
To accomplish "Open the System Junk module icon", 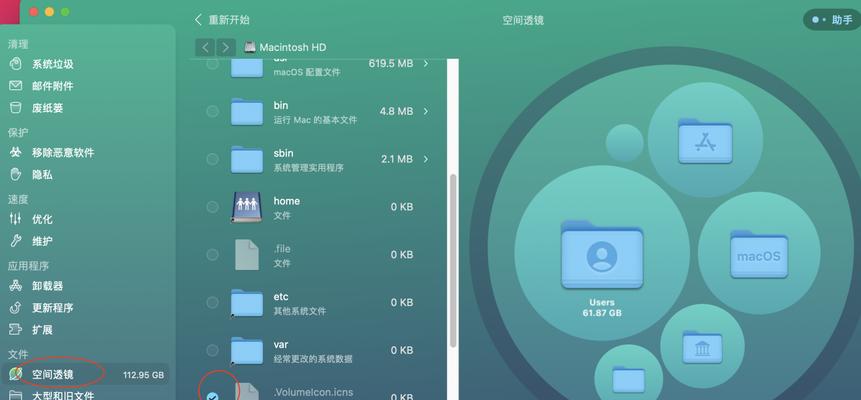I will [x=15, y=64].
